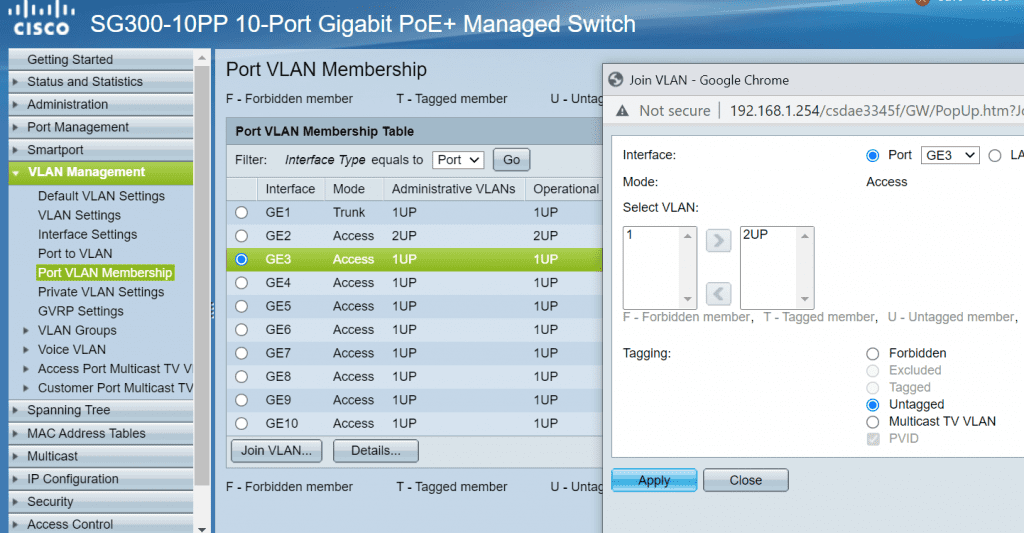Expand Administration menu

point(101,105)
